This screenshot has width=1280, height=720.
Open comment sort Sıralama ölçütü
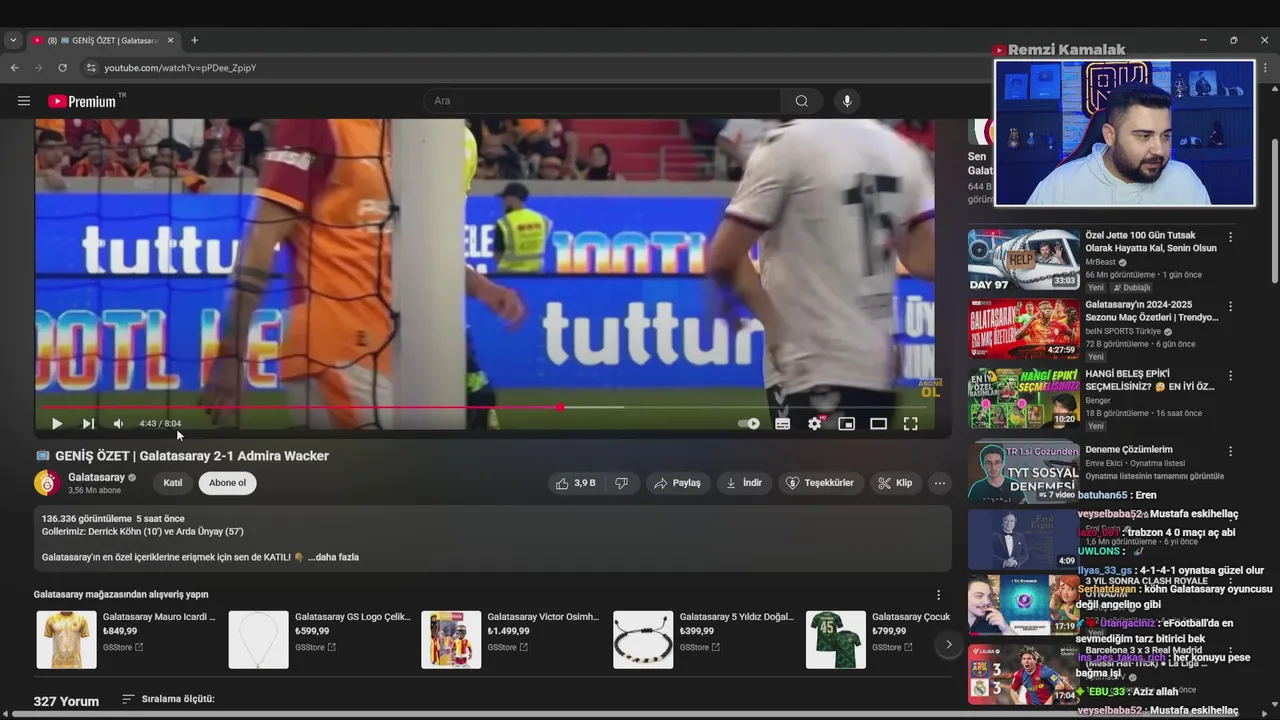coord(168,699)
